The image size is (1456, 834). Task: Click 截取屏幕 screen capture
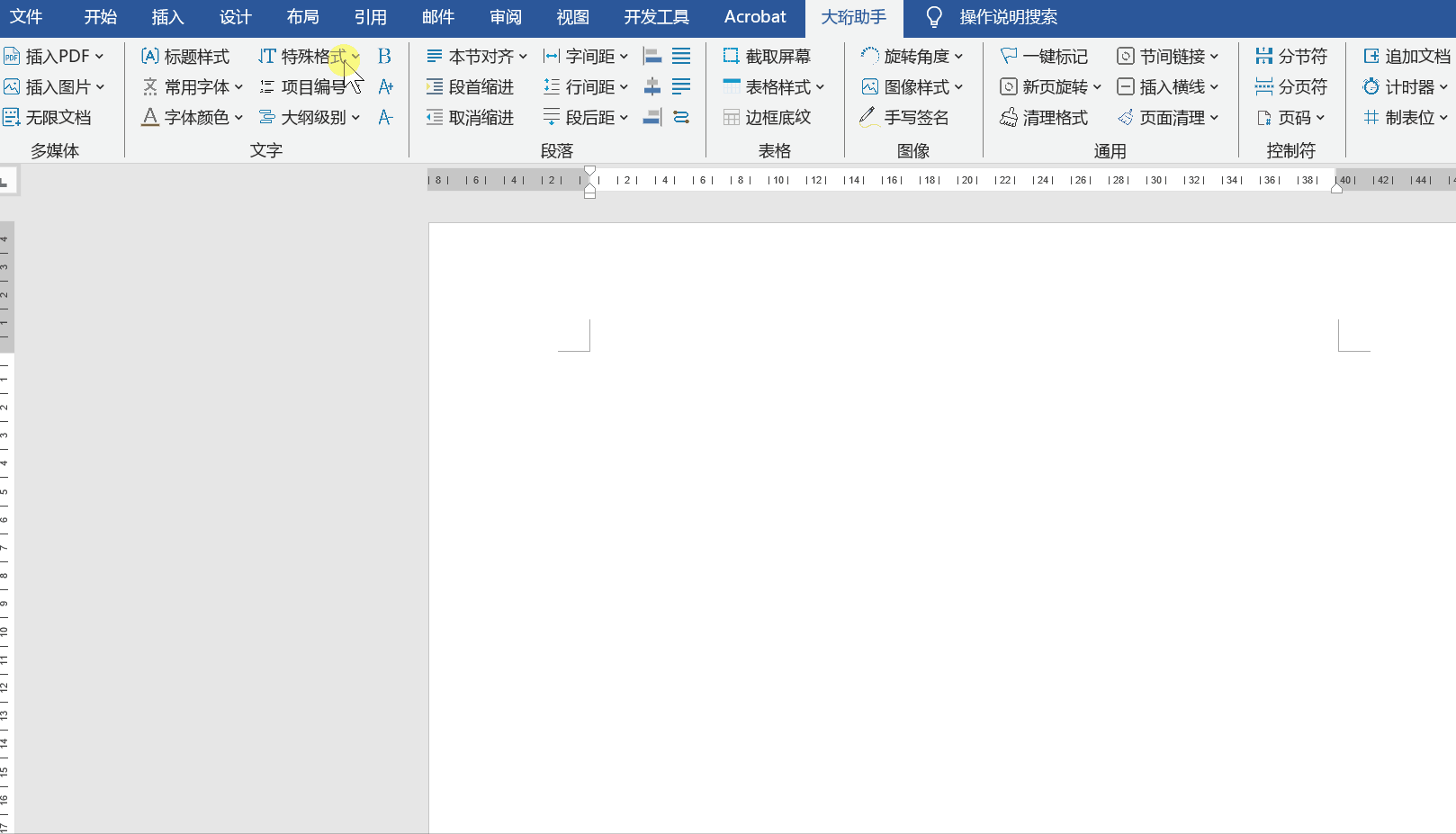[767, 57]
